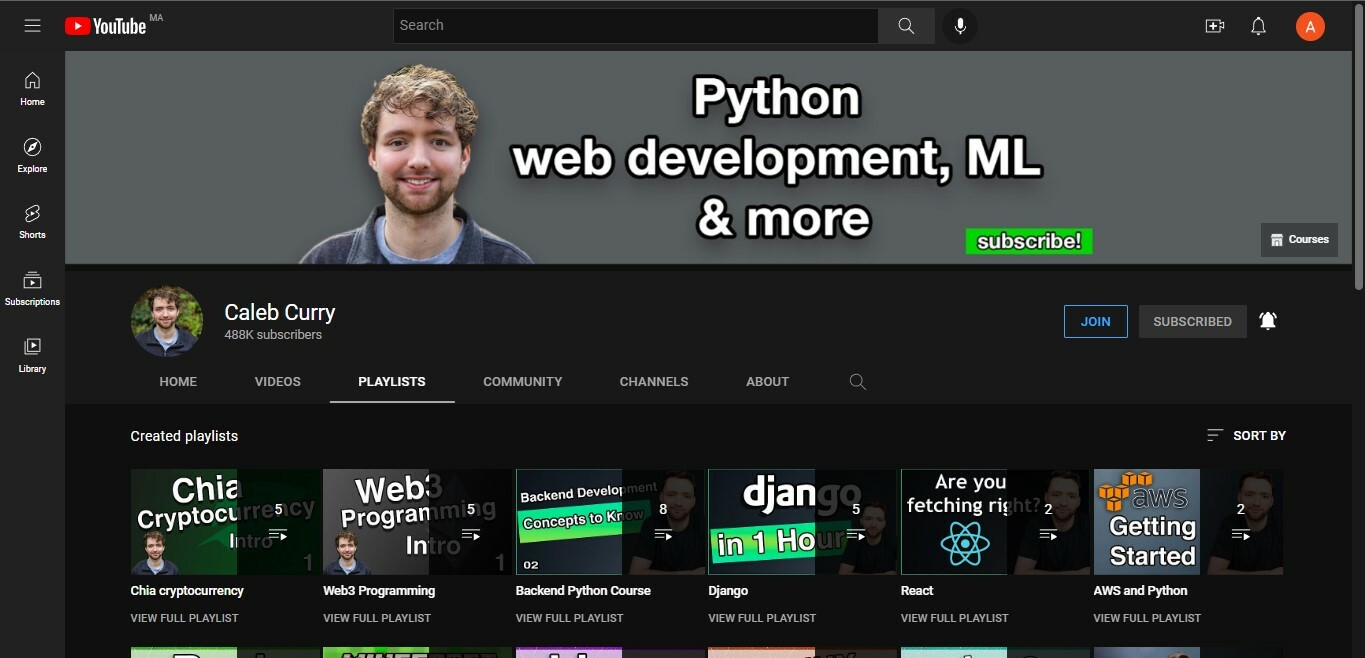Start voice search with microphone icon
This screenshot has height=658, width=1365.
pos(960,26)
